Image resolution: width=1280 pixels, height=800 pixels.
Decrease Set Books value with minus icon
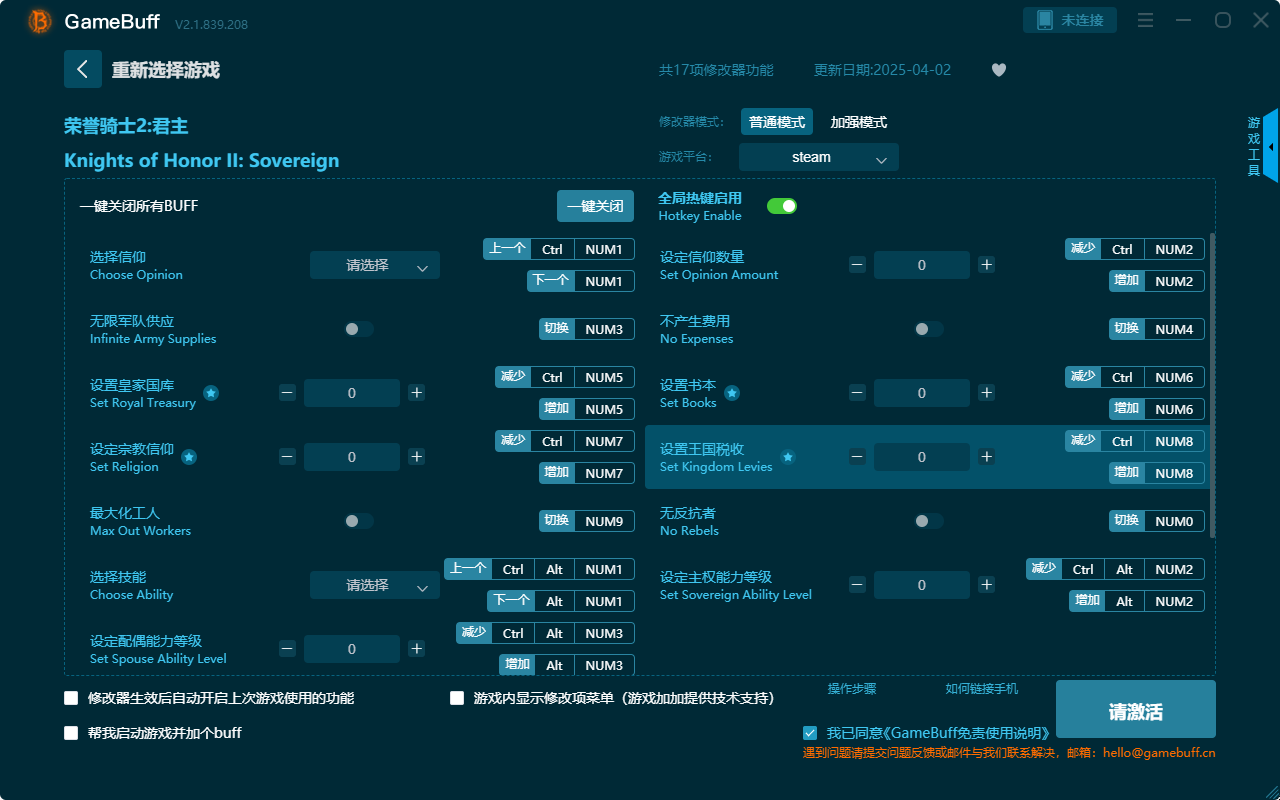(x=857, y=393)
